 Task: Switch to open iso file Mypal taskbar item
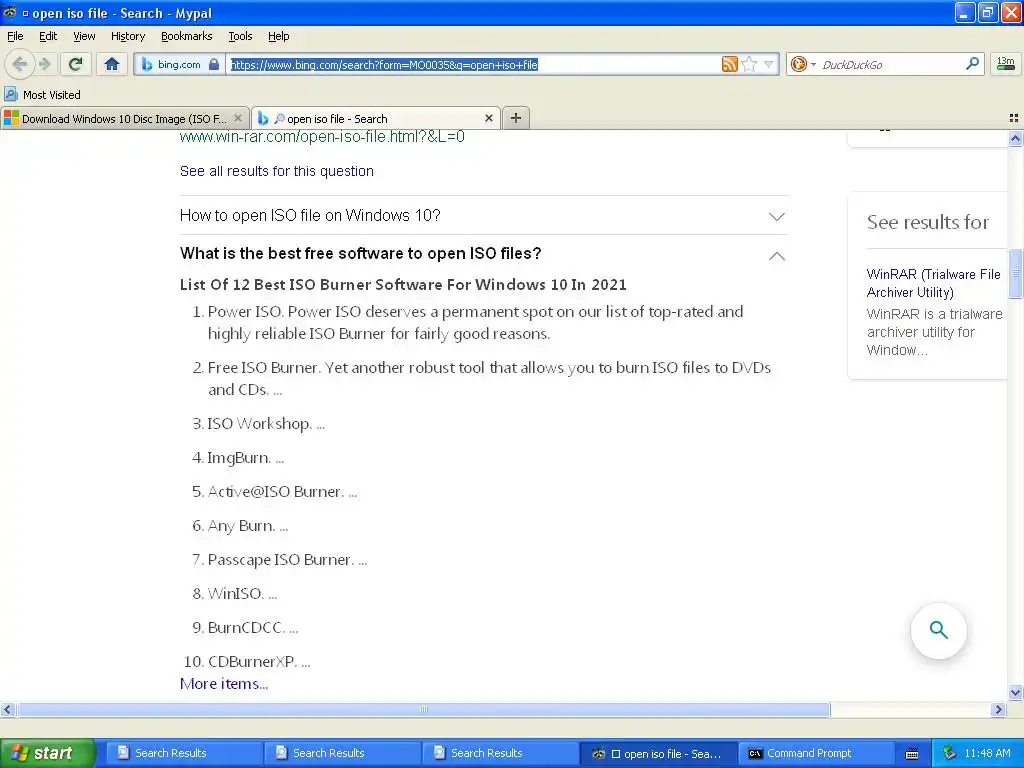(658, 753)
